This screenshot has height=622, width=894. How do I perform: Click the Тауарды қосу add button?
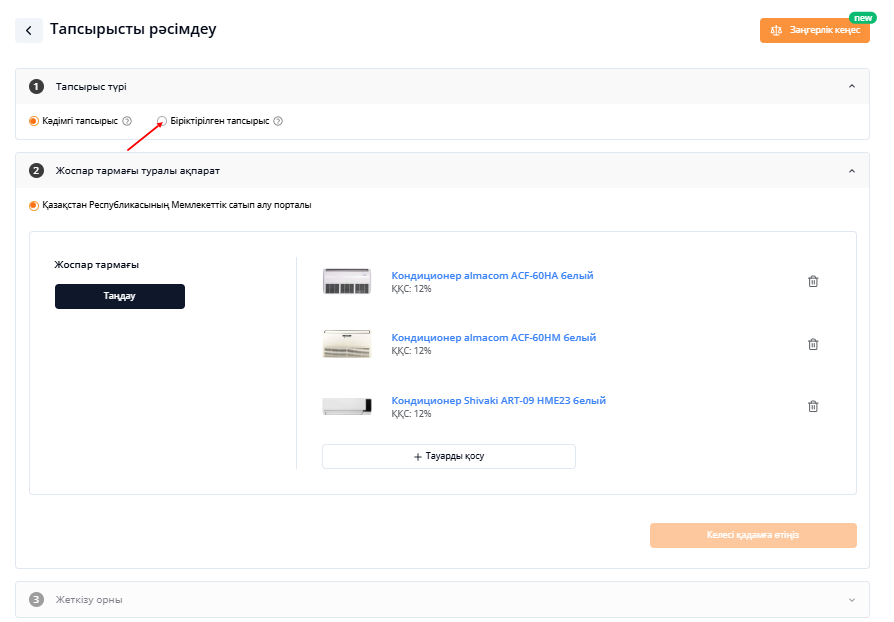coord(449,456)
